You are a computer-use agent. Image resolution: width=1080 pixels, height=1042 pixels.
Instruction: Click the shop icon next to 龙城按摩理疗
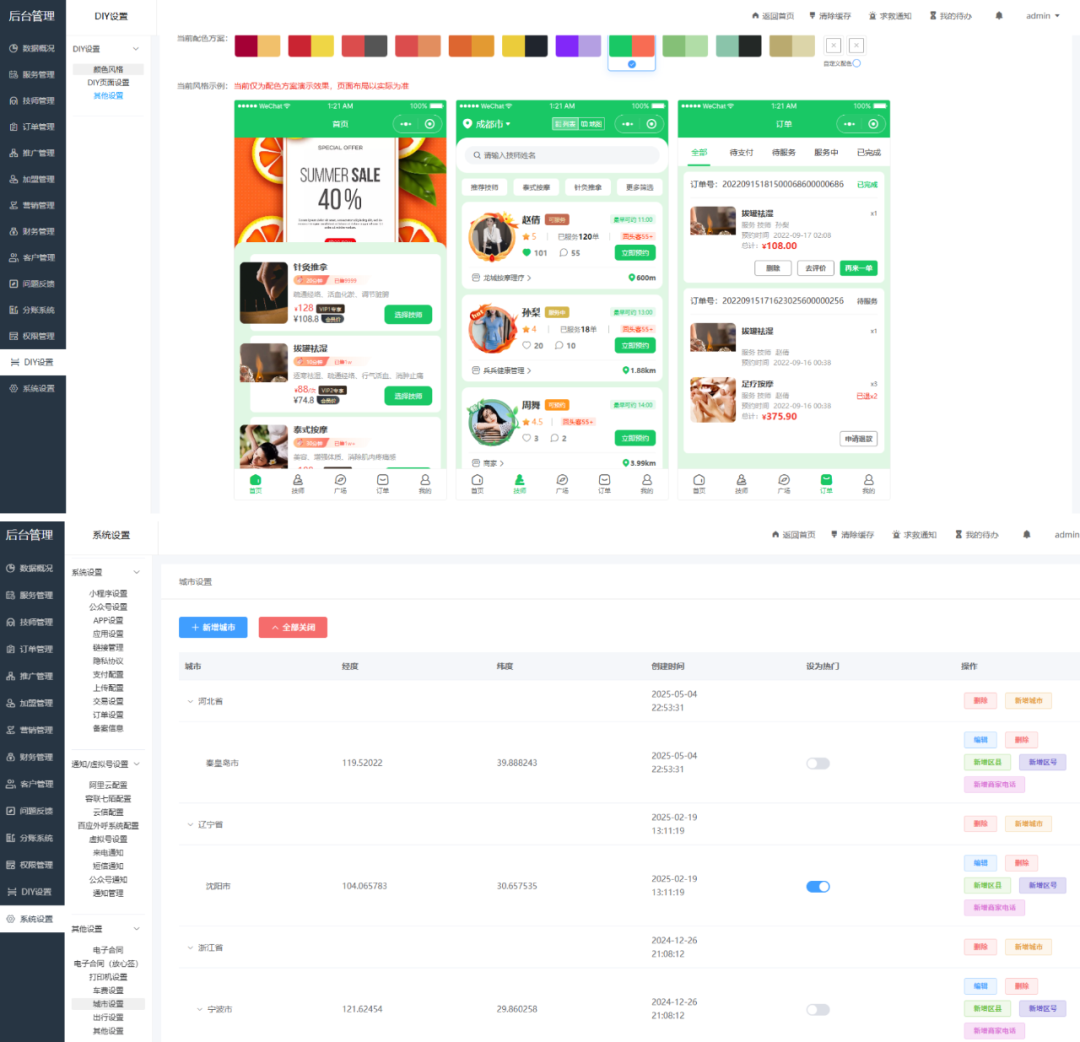475,278
